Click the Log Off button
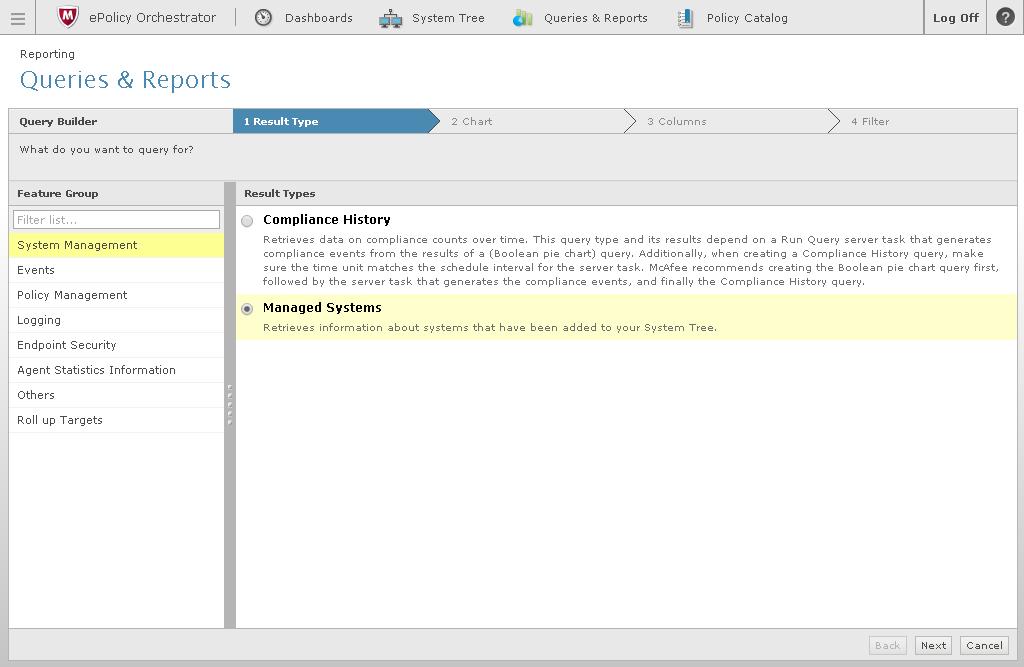 pyautogui.click(x=955, y=18)
